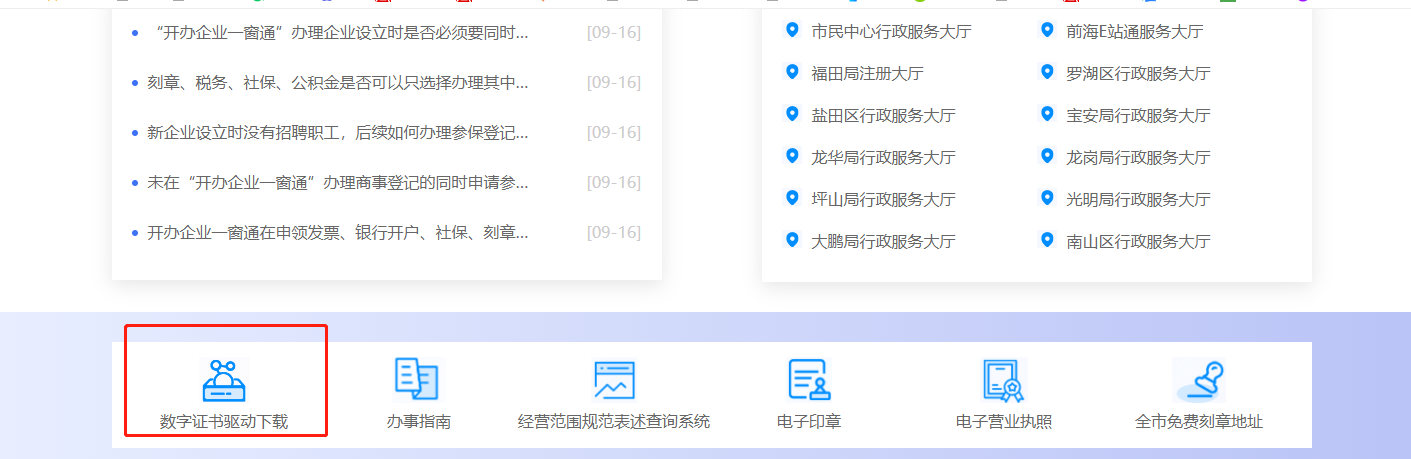Click the 办事指南 text label
This screenshot has height=459, width=1411.
[418, 421]
